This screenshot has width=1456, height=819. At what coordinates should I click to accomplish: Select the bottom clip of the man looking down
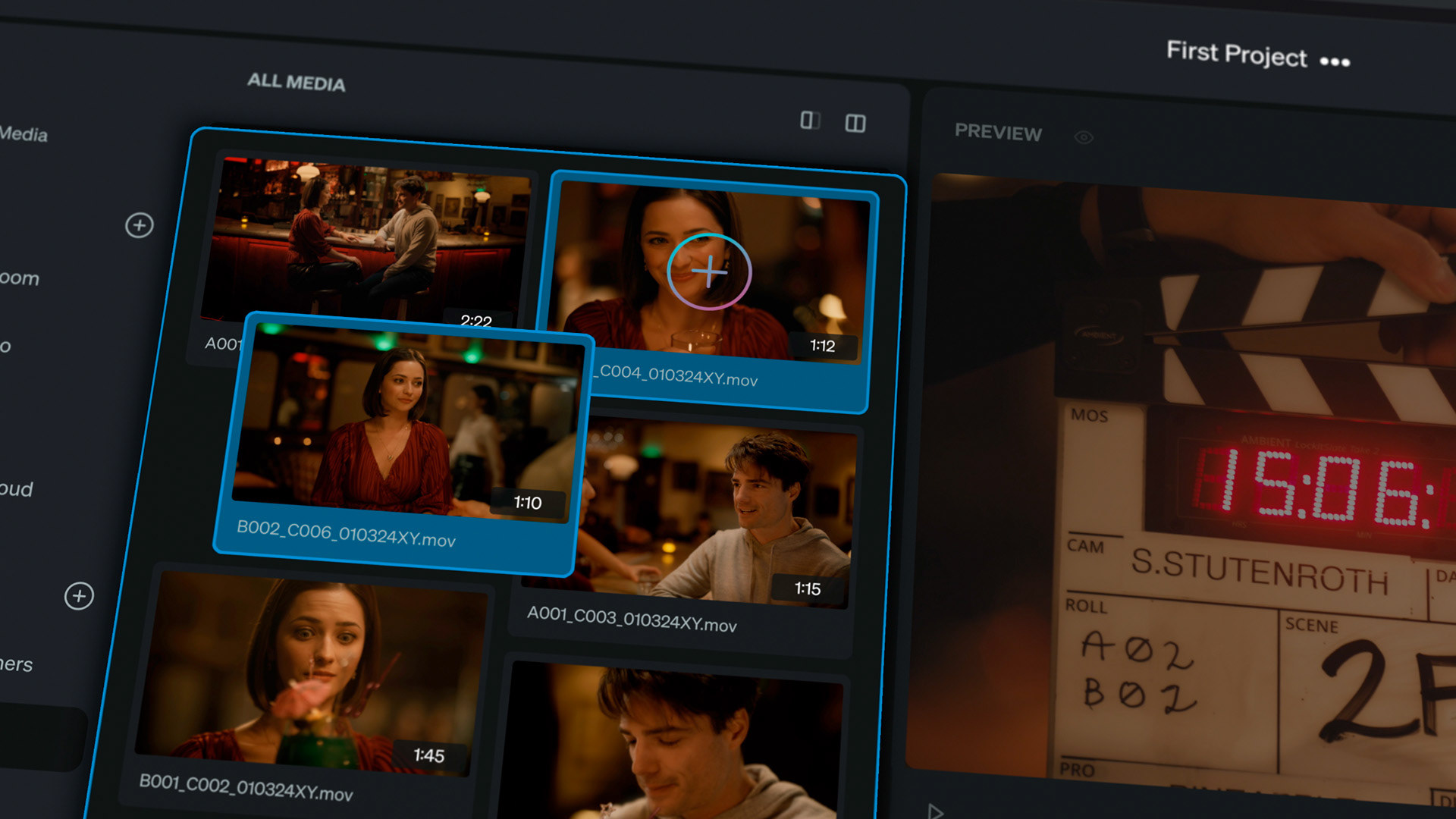pyautogui.click(x=675, y=739)
